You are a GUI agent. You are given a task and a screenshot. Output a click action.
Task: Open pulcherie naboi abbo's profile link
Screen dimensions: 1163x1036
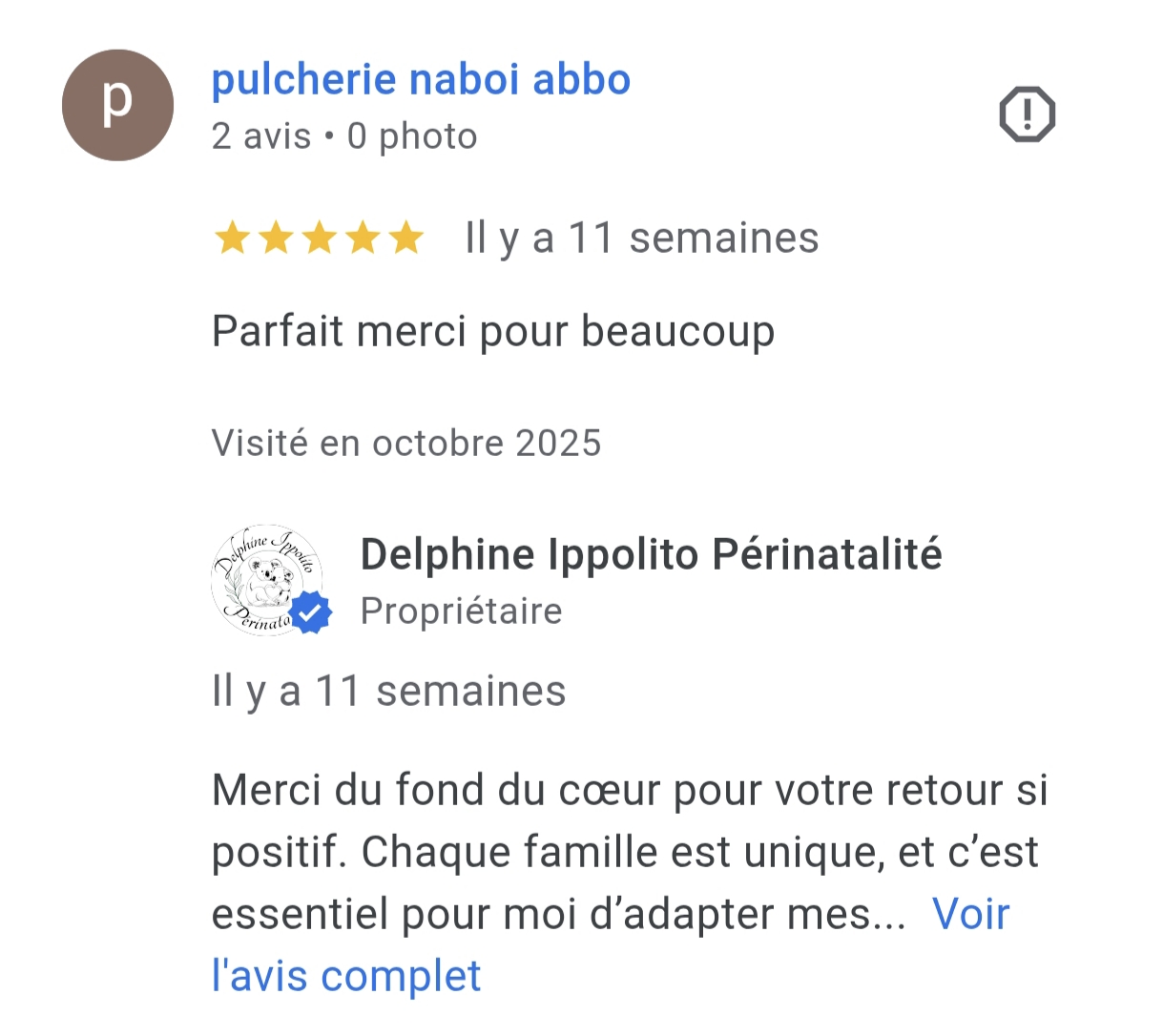click(x=421, y=80)
